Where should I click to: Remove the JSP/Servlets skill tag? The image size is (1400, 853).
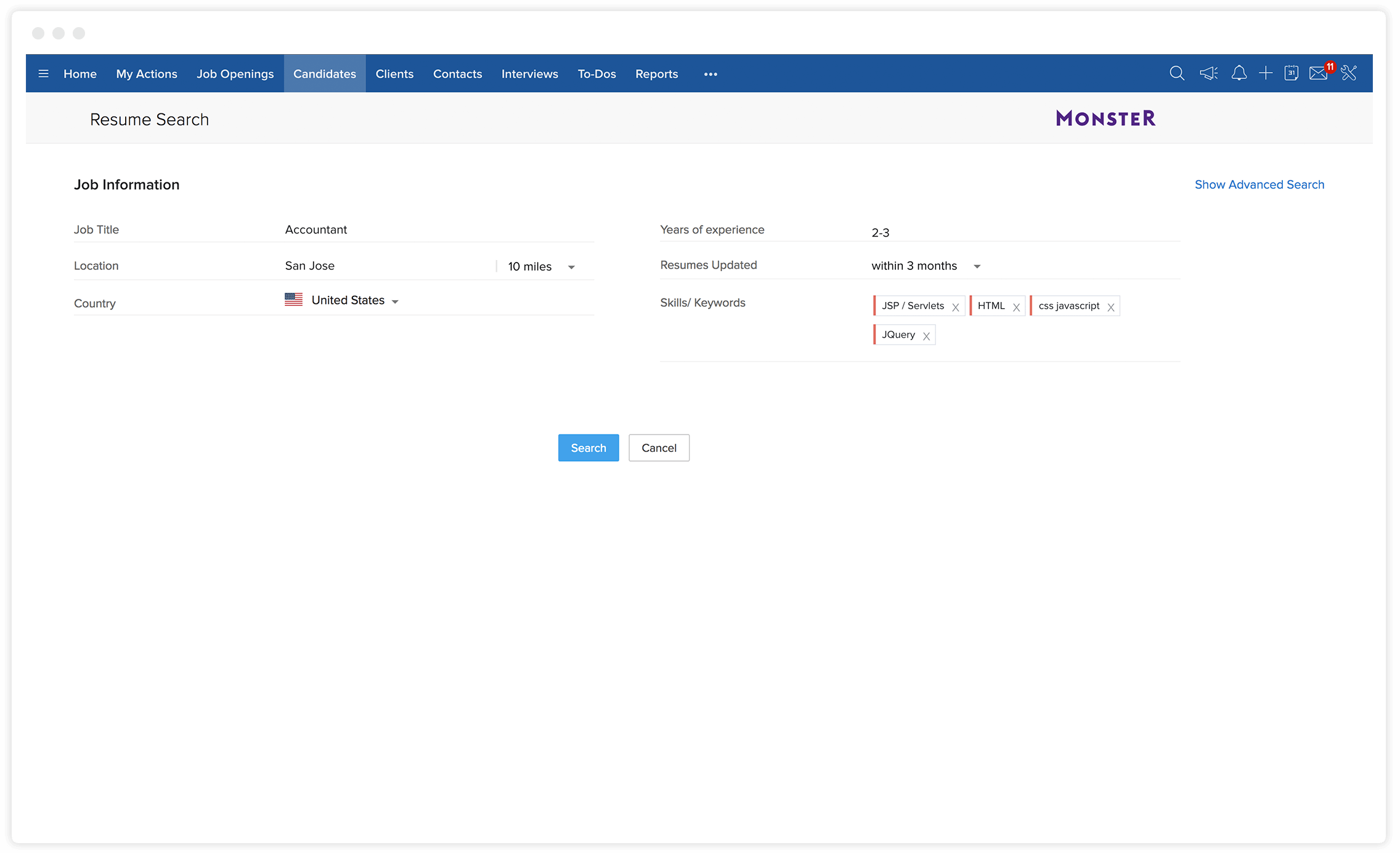(954, 306)
